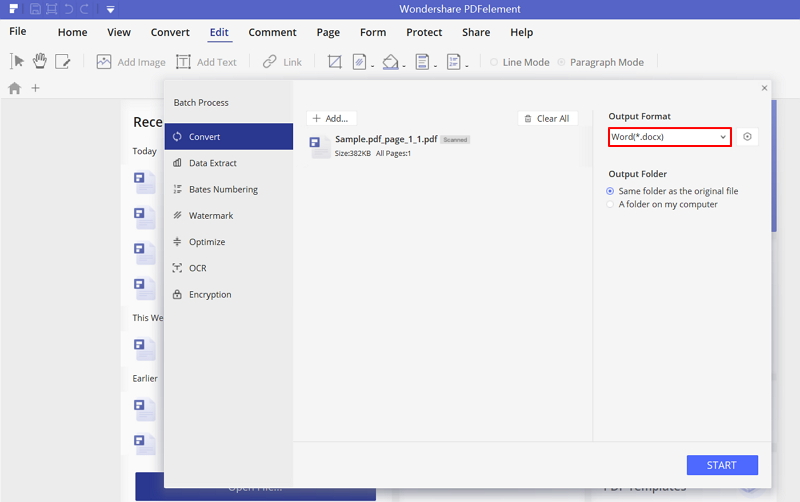Screen dimensions: 800x502
Task: Click the Clear All button
Action: click(x=547, y=118)
